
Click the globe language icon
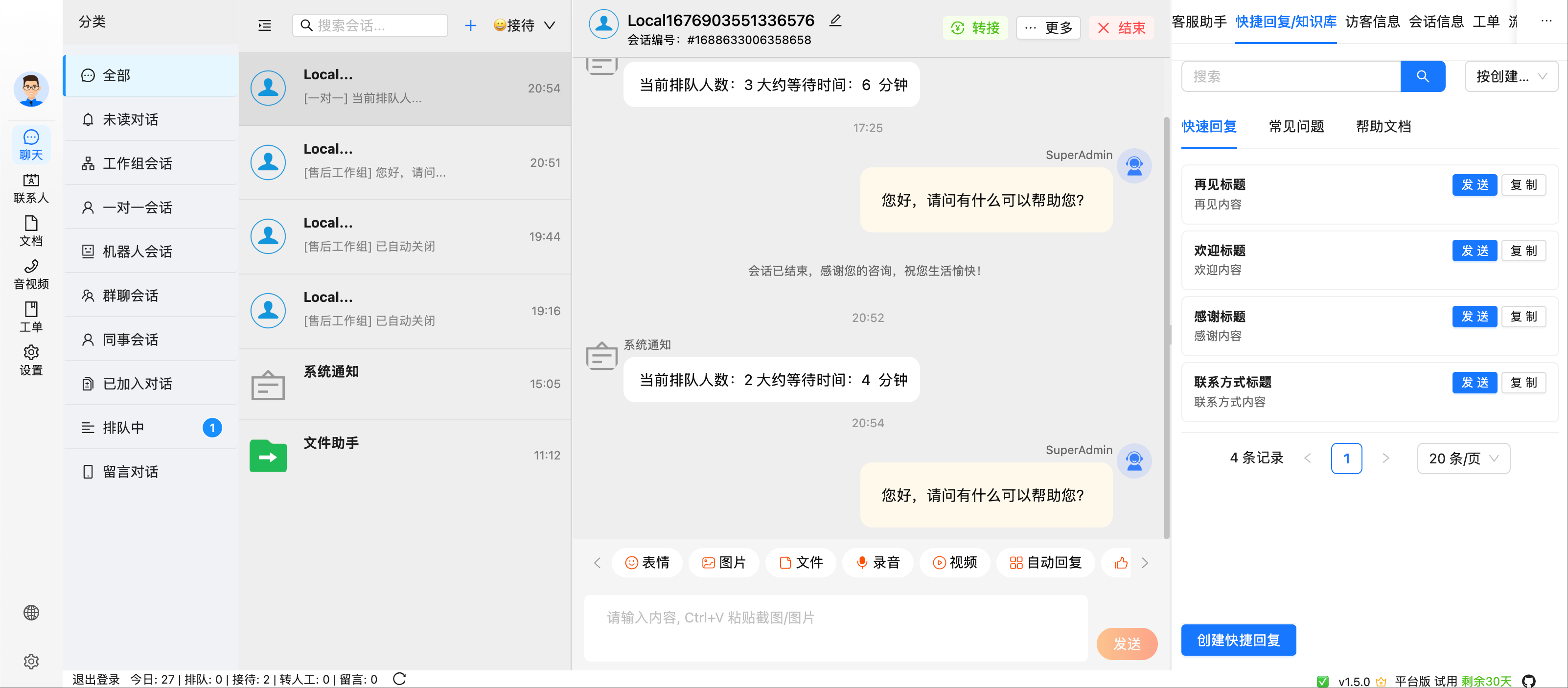[31, 613]
